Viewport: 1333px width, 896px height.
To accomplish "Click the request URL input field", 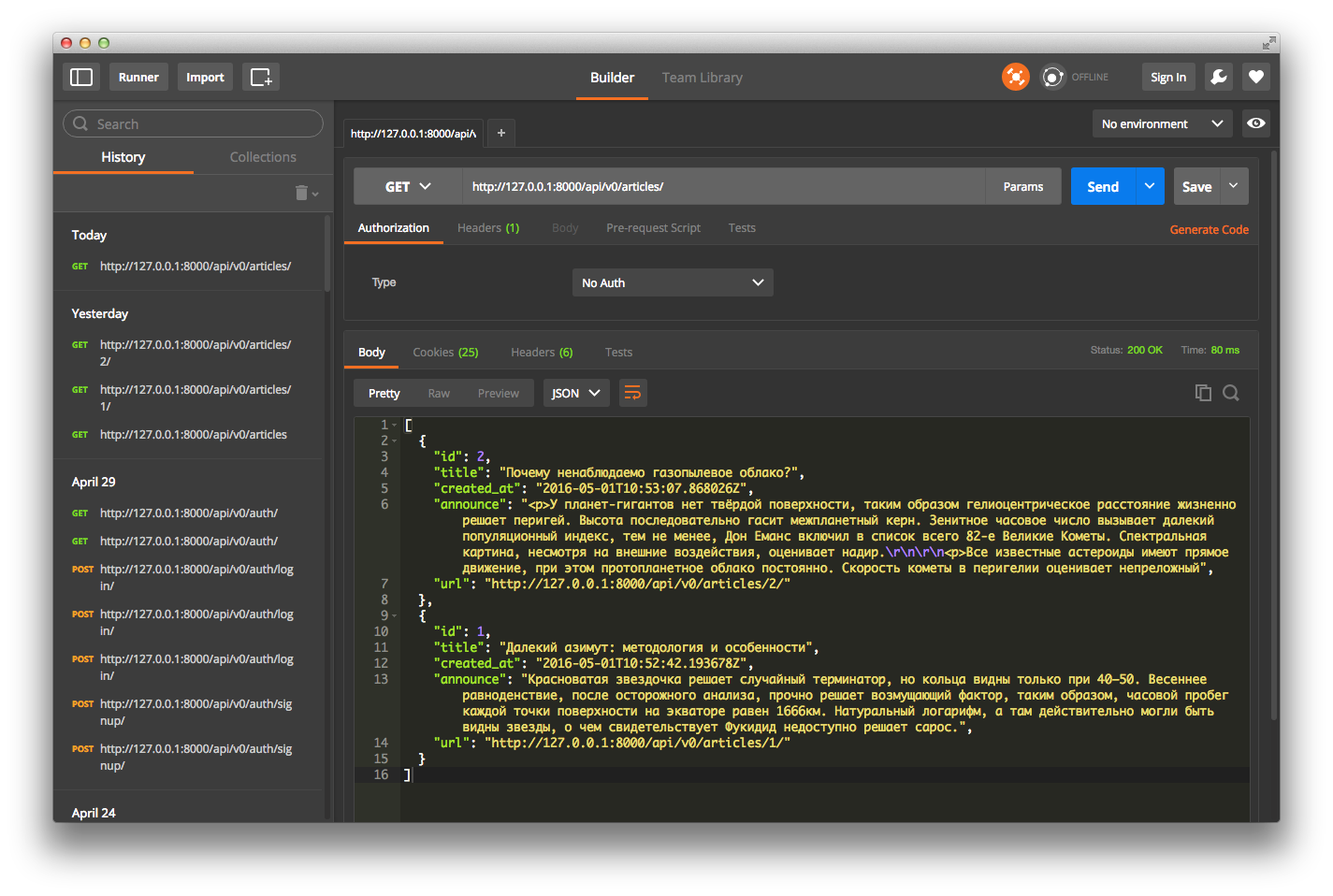I will tap(722, 187).
